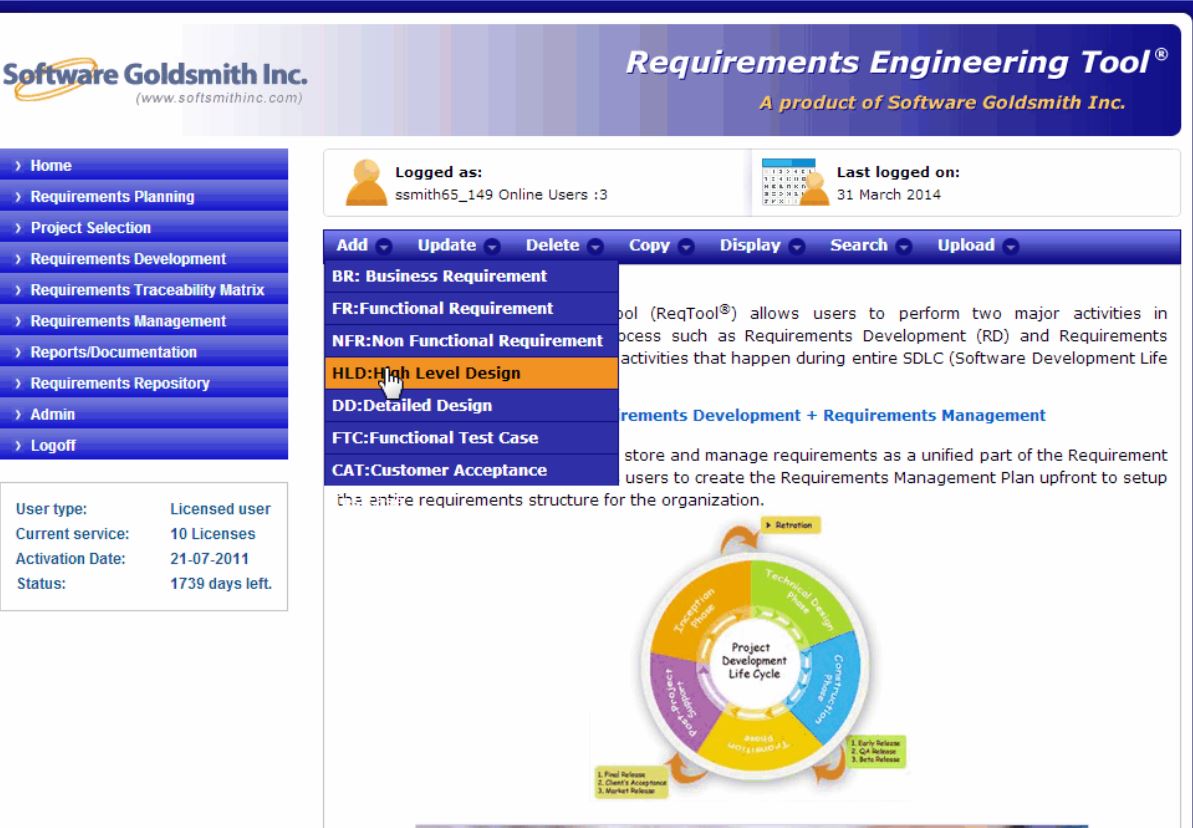Open the Delete dropdown arrow
1193x828 pixels.
pos(596,247)
